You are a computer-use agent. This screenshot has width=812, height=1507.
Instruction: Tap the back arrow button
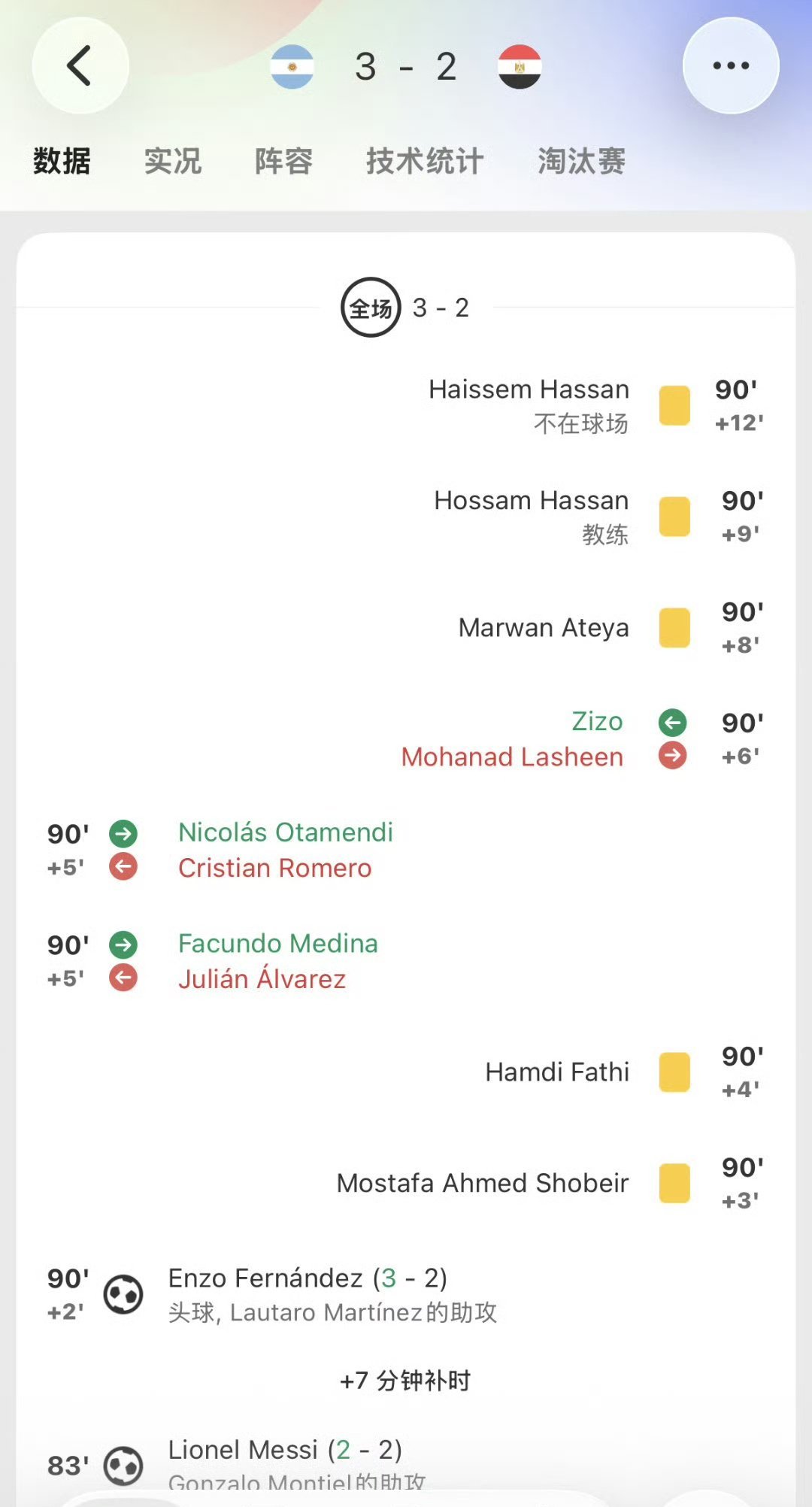[80, 66]
